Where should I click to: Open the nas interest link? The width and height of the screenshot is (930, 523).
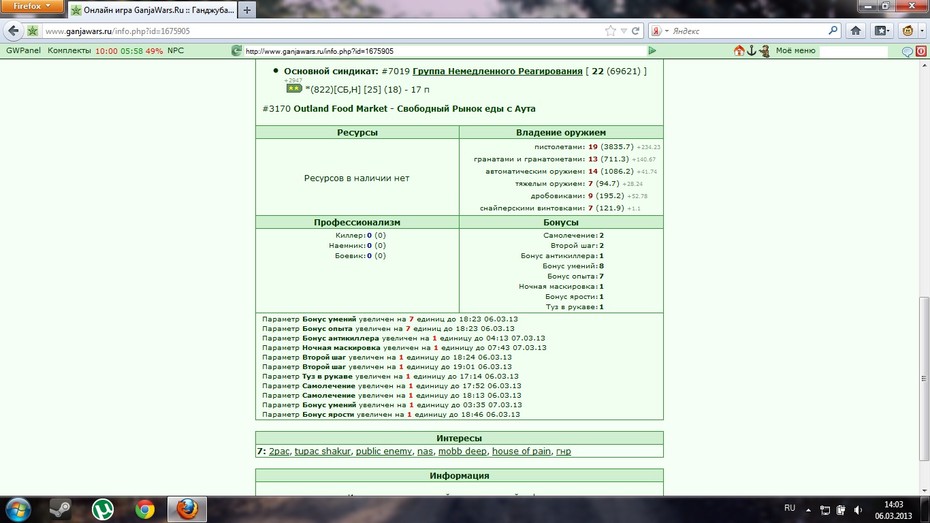(425, 451)
